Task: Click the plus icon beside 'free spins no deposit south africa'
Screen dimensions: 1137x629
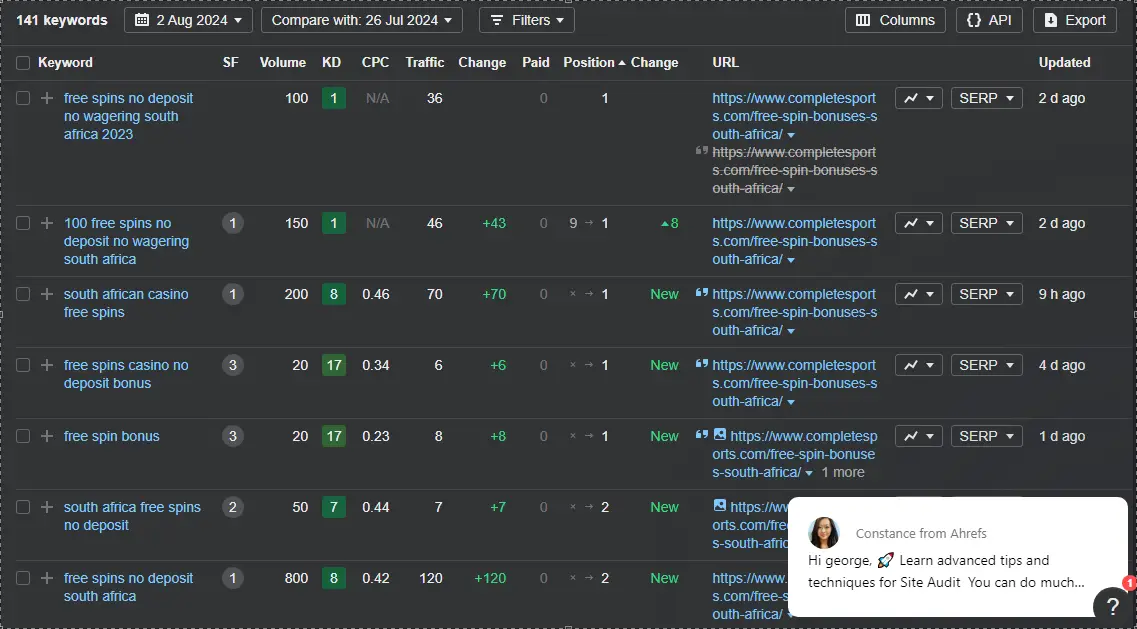Action: (47, 578)
